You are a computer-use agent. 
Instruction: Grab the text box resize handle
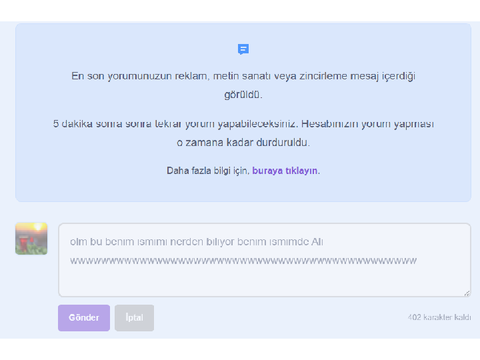[467, 293]
